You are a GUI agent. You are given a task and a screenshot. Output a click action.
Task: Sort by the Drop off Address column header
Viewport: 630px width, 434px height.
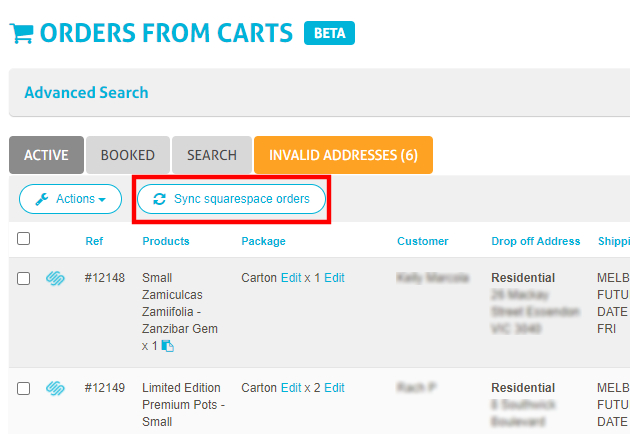tap(536, 241)
